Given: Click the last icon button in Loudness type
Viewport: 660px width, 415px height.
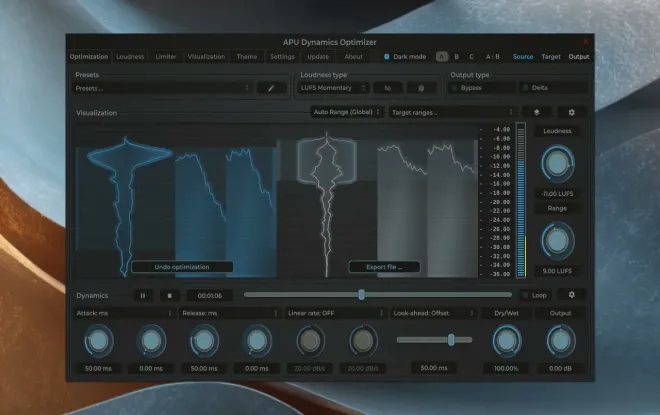Looking at the screenshot, I should tap(421, 88).
